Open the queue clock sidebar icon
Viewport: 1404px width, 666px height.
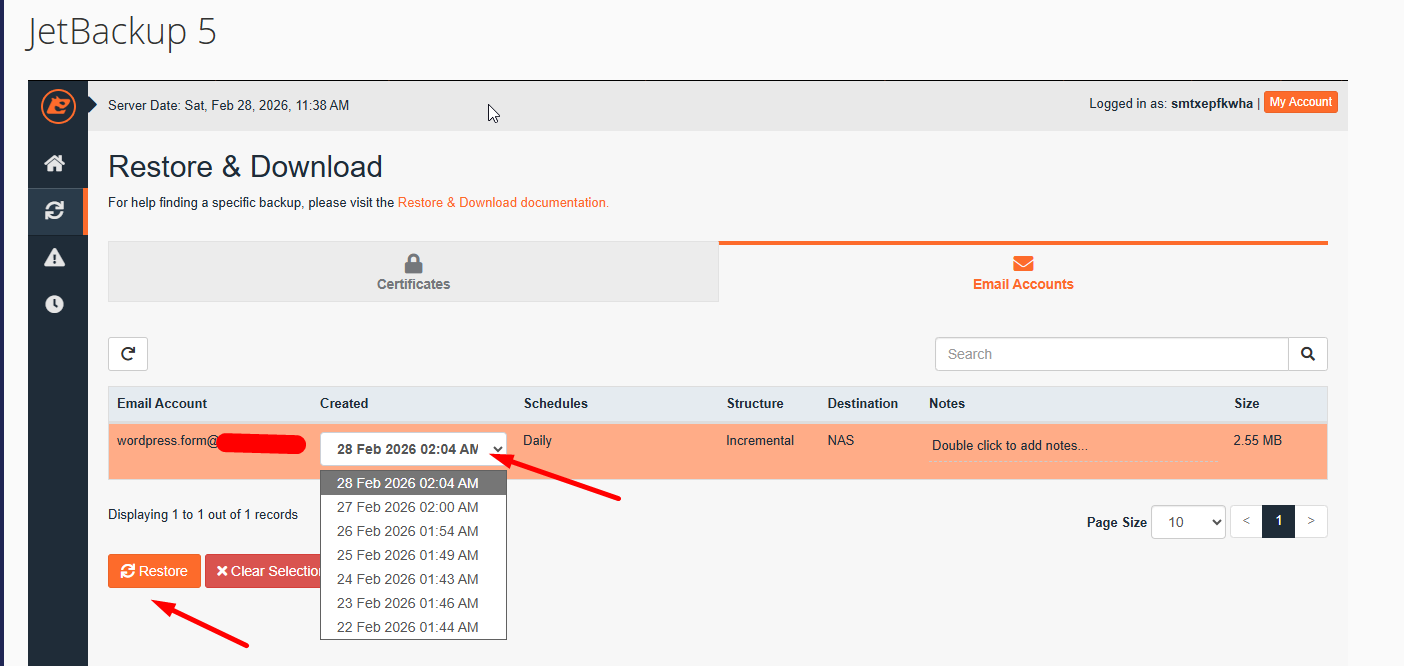tap(55, 304)
